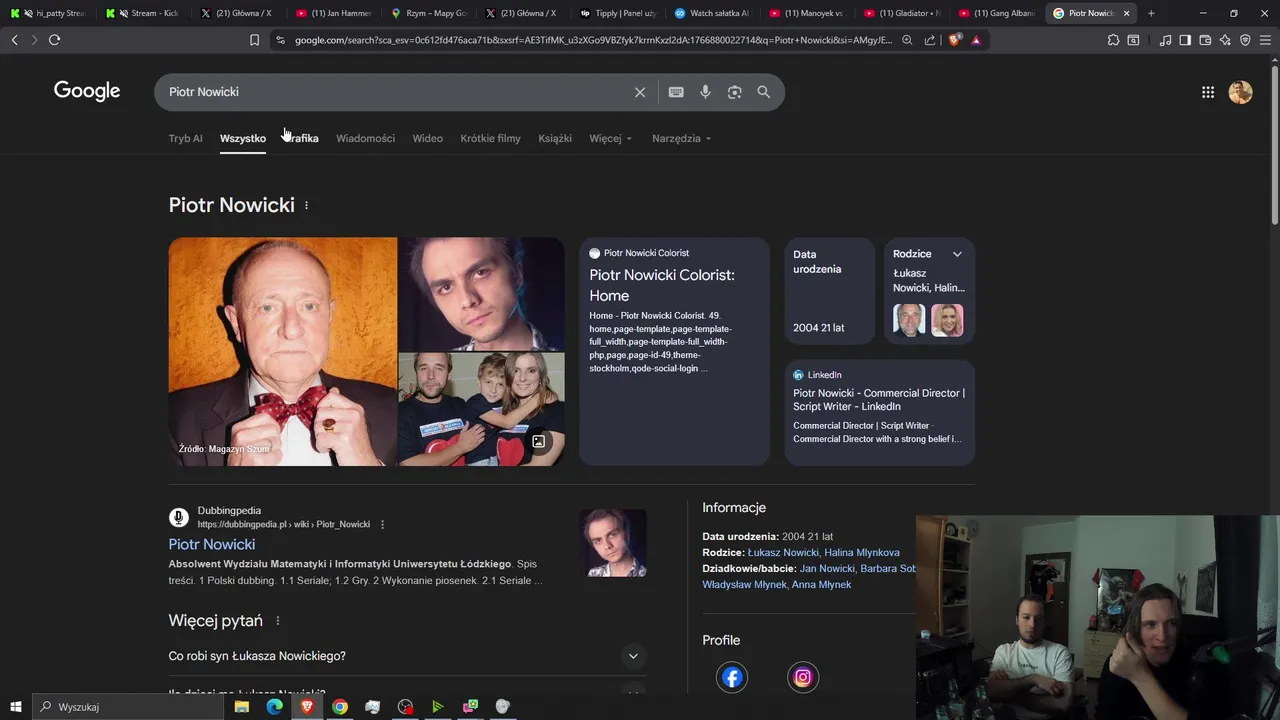Screen dimensions: 1280x720
Task: Click the browser address bar URL
Action: click(x=593, y=40)
